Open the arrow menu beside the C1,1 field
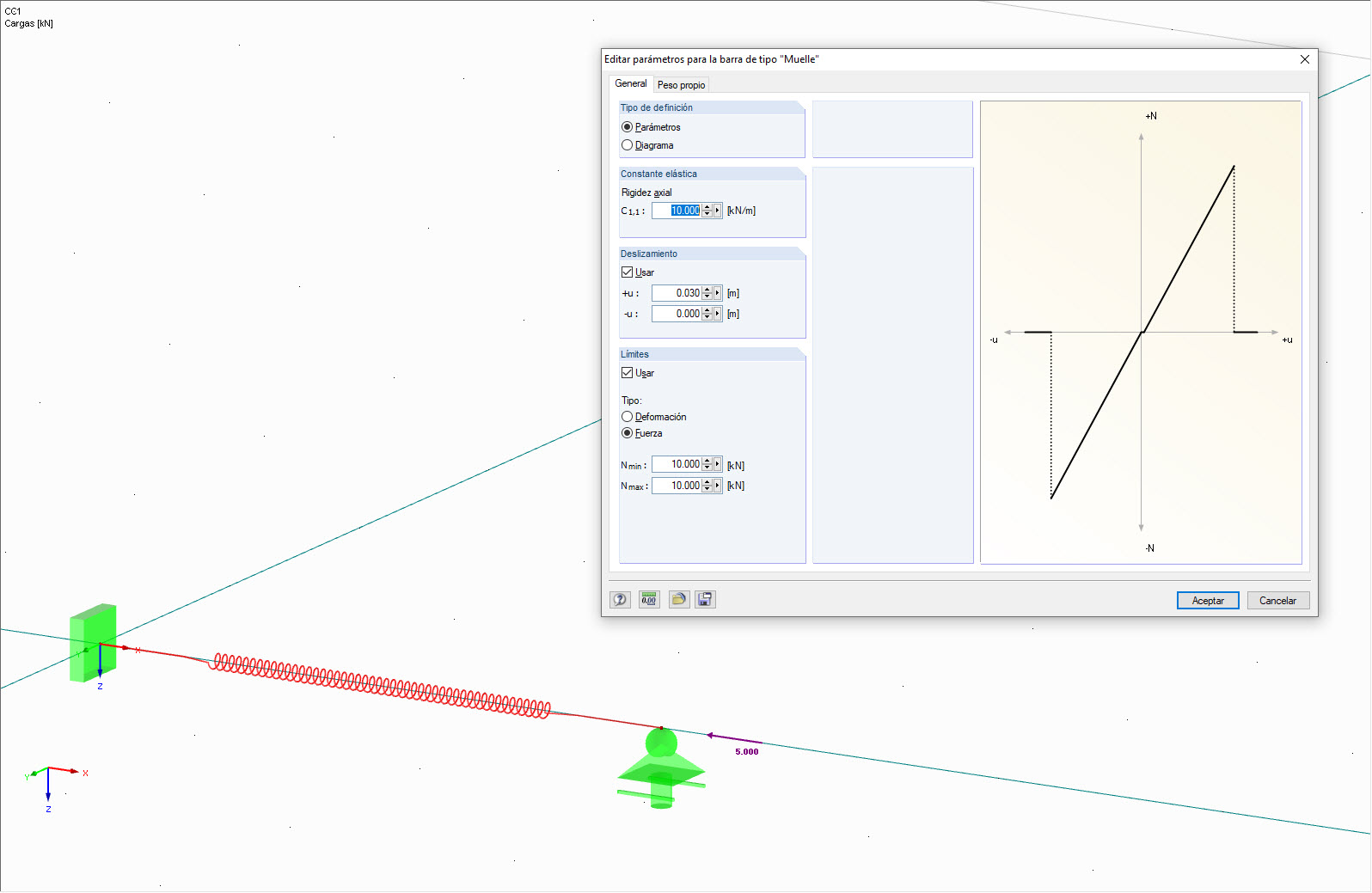The image size is (1372, 893). click(x=718, y=211)
